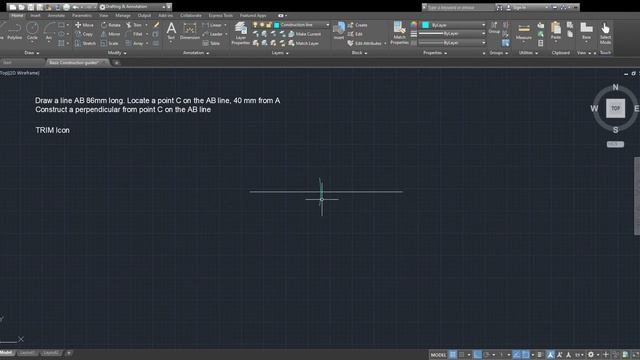Open the Insert ribbon tab
Image resolution: width=640 pixels, height=360 pixels.
point(35,16)
